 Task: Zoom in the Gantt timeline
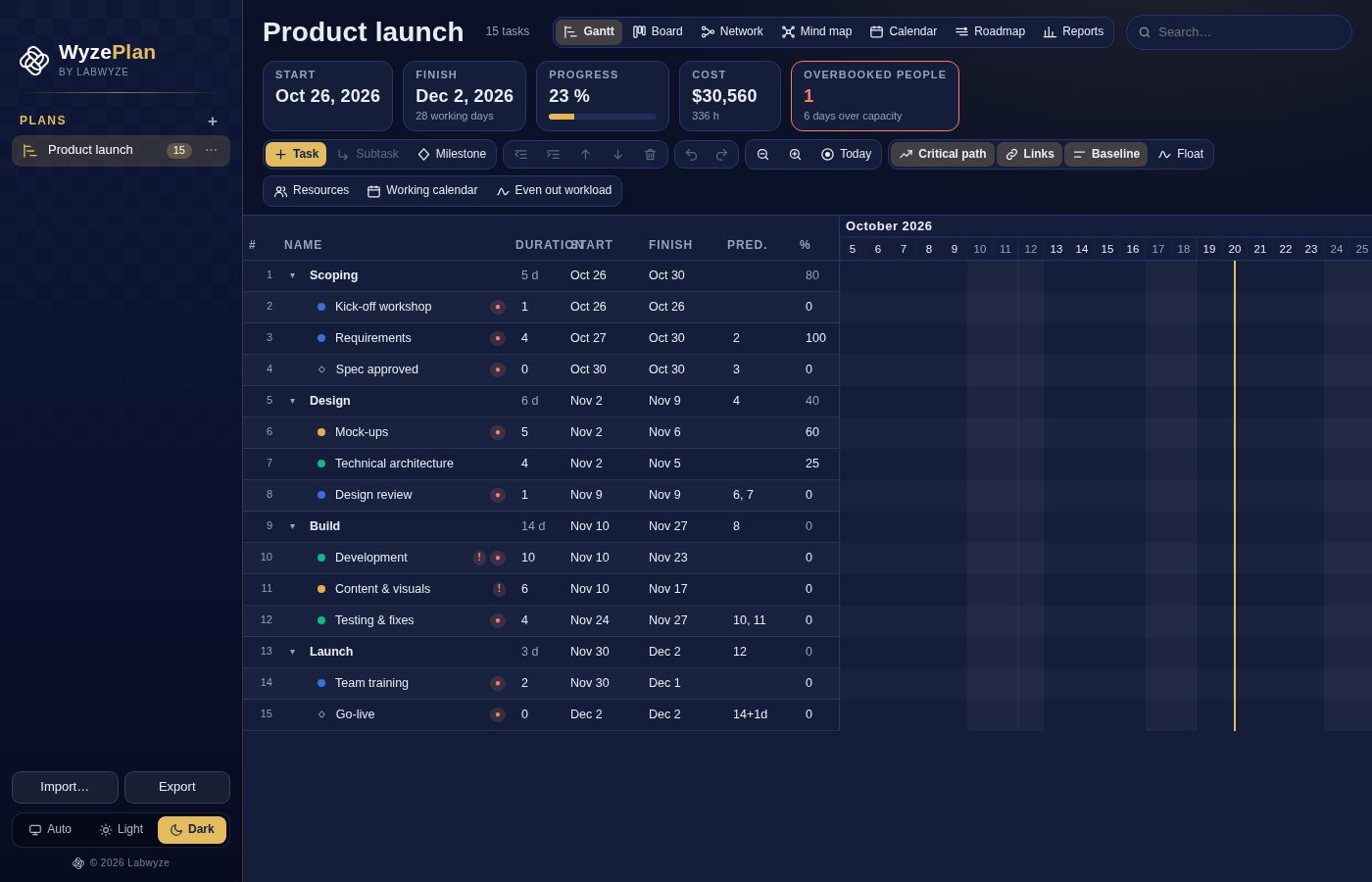pyautogui.click(x=795, y=155)
